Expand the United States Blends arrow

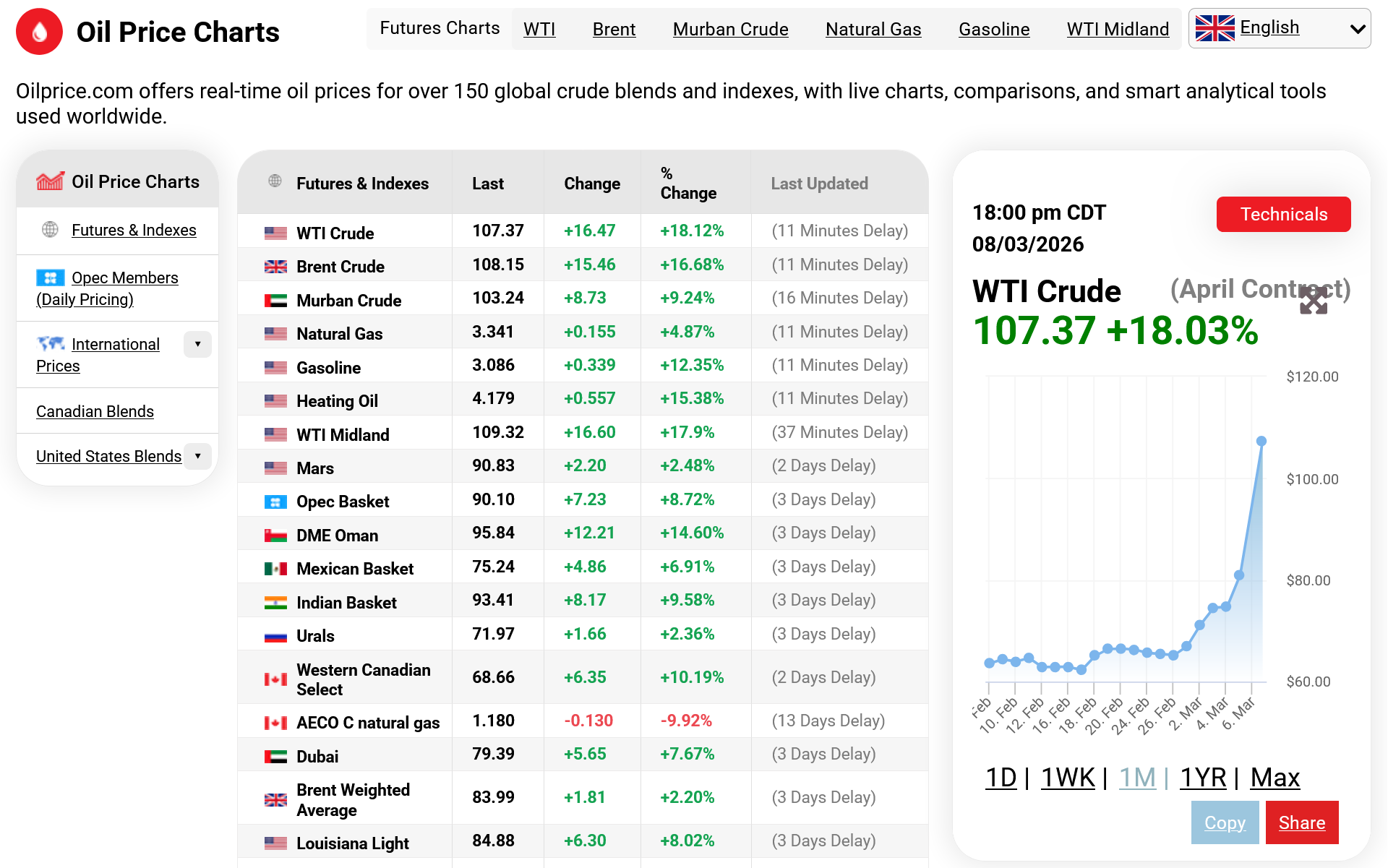click(x=197, y=456)
